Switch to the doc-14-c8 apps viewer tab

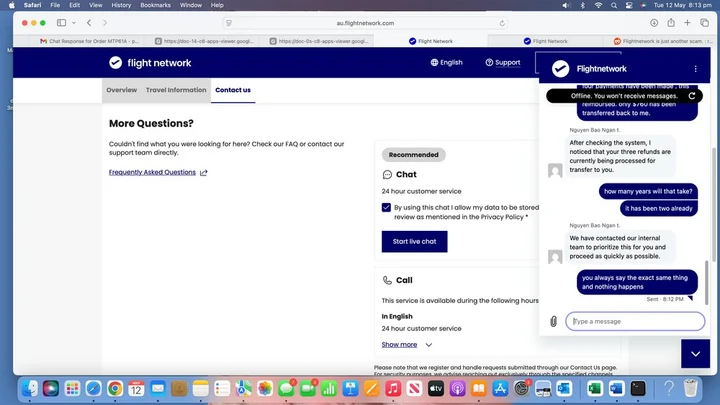(204, 41)
